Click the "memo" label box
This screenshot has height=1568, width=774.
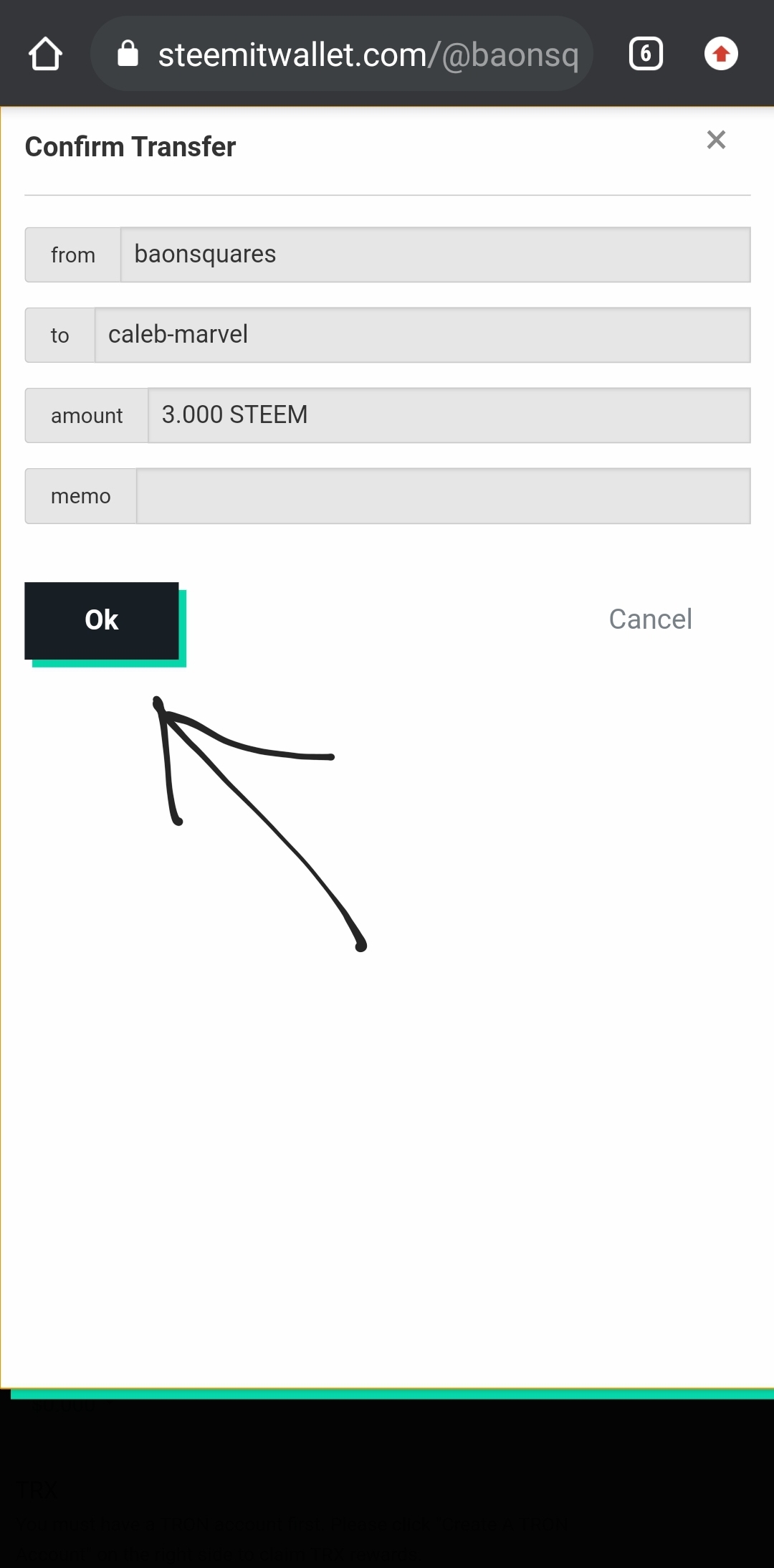click(x=81, y=496)
